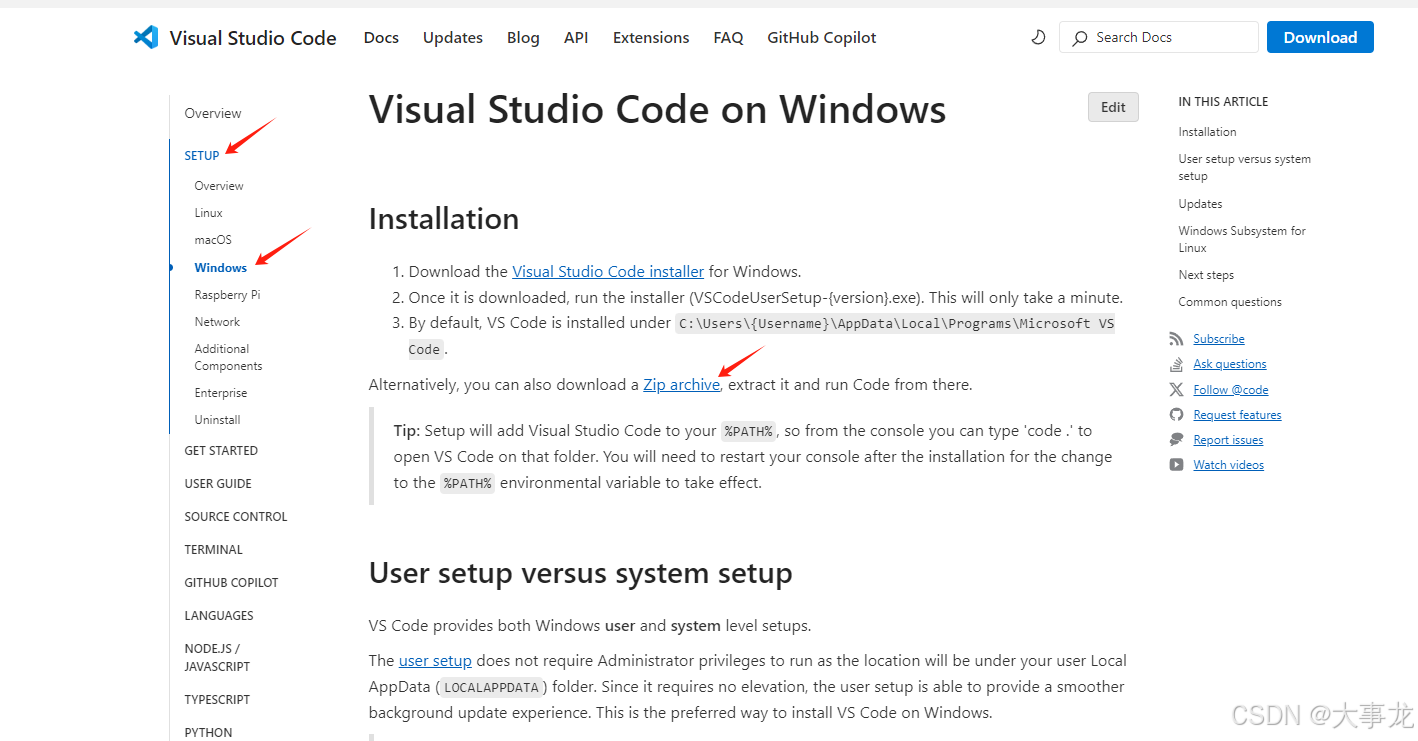Image resolution: width=1418 pixels, height=741 pixels.
Task: Click the X icon beside Follow @code
Action: point(1176,390)
